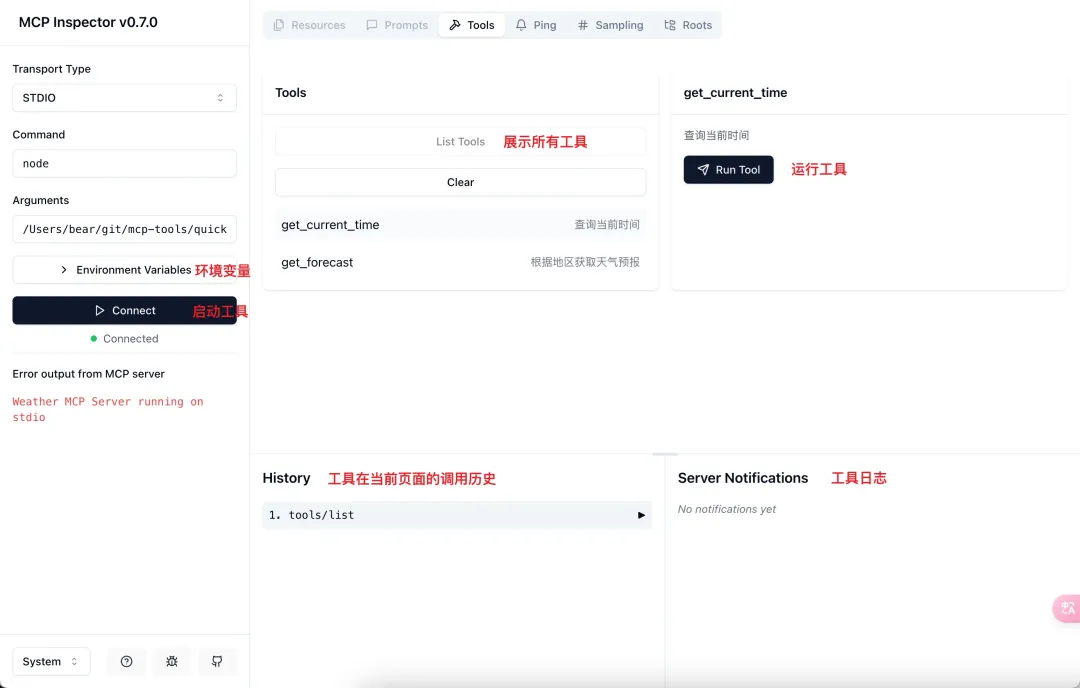
Task: Expand the tools/list history arrow
Action: pos(641,515)
